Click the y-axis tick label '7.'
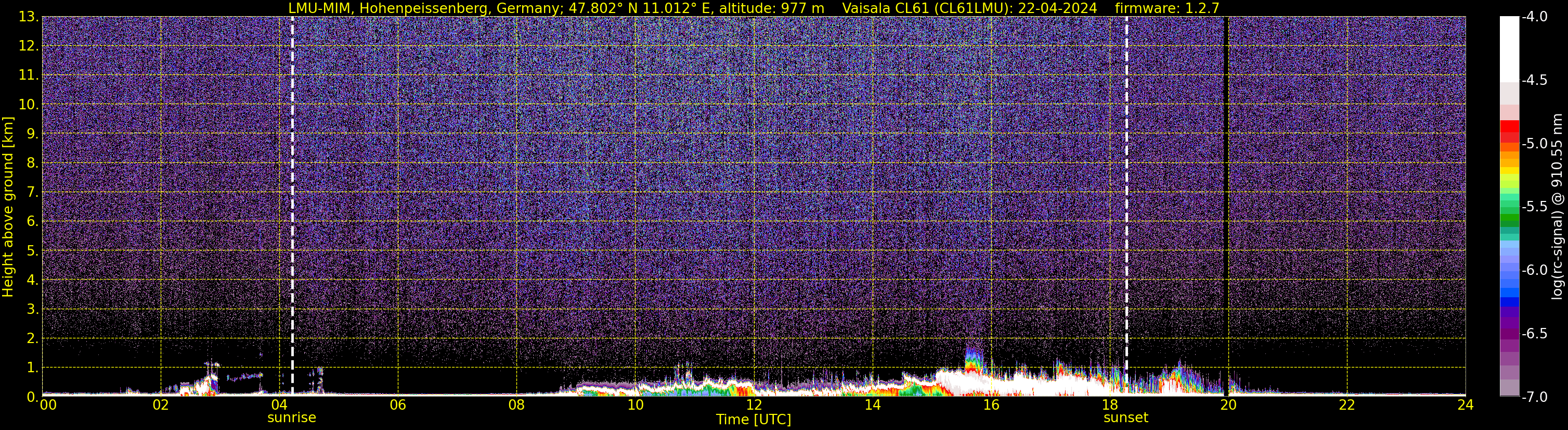The height and width of the screenshot is (430, 1568). pos(32,192)
